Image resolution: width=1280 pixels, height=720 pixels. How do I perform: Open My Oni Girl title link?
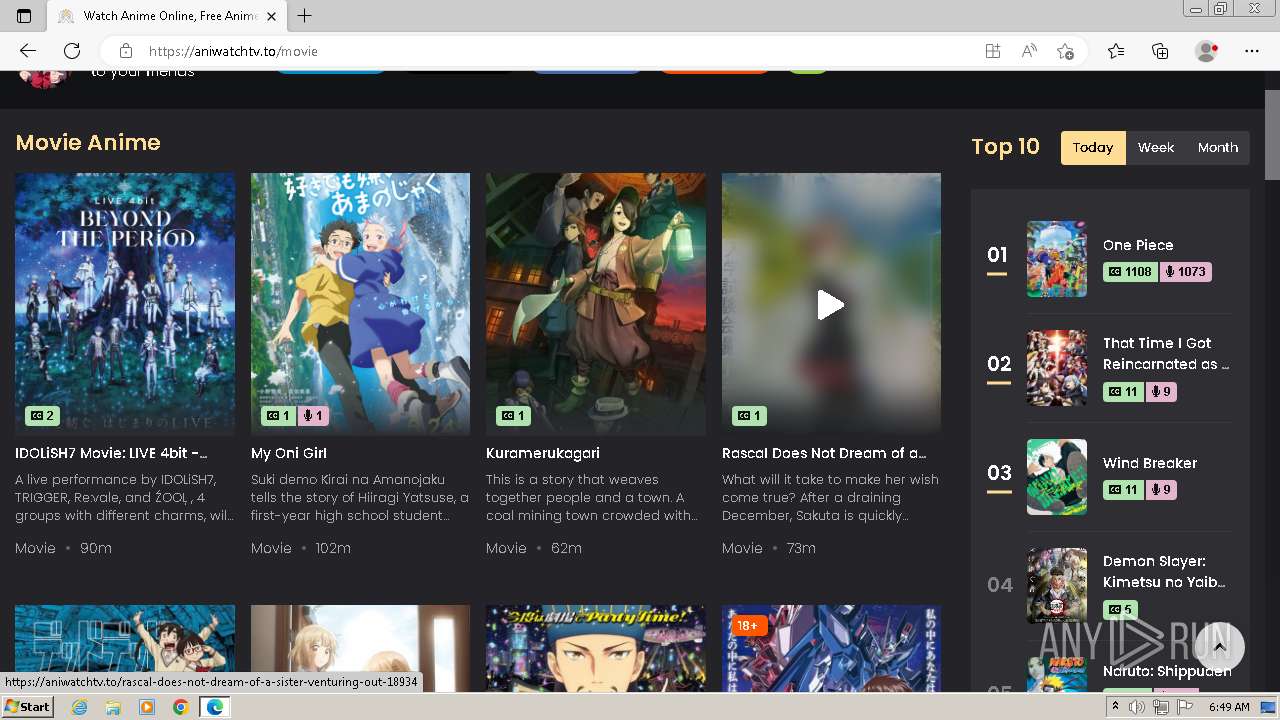(289, 453)
